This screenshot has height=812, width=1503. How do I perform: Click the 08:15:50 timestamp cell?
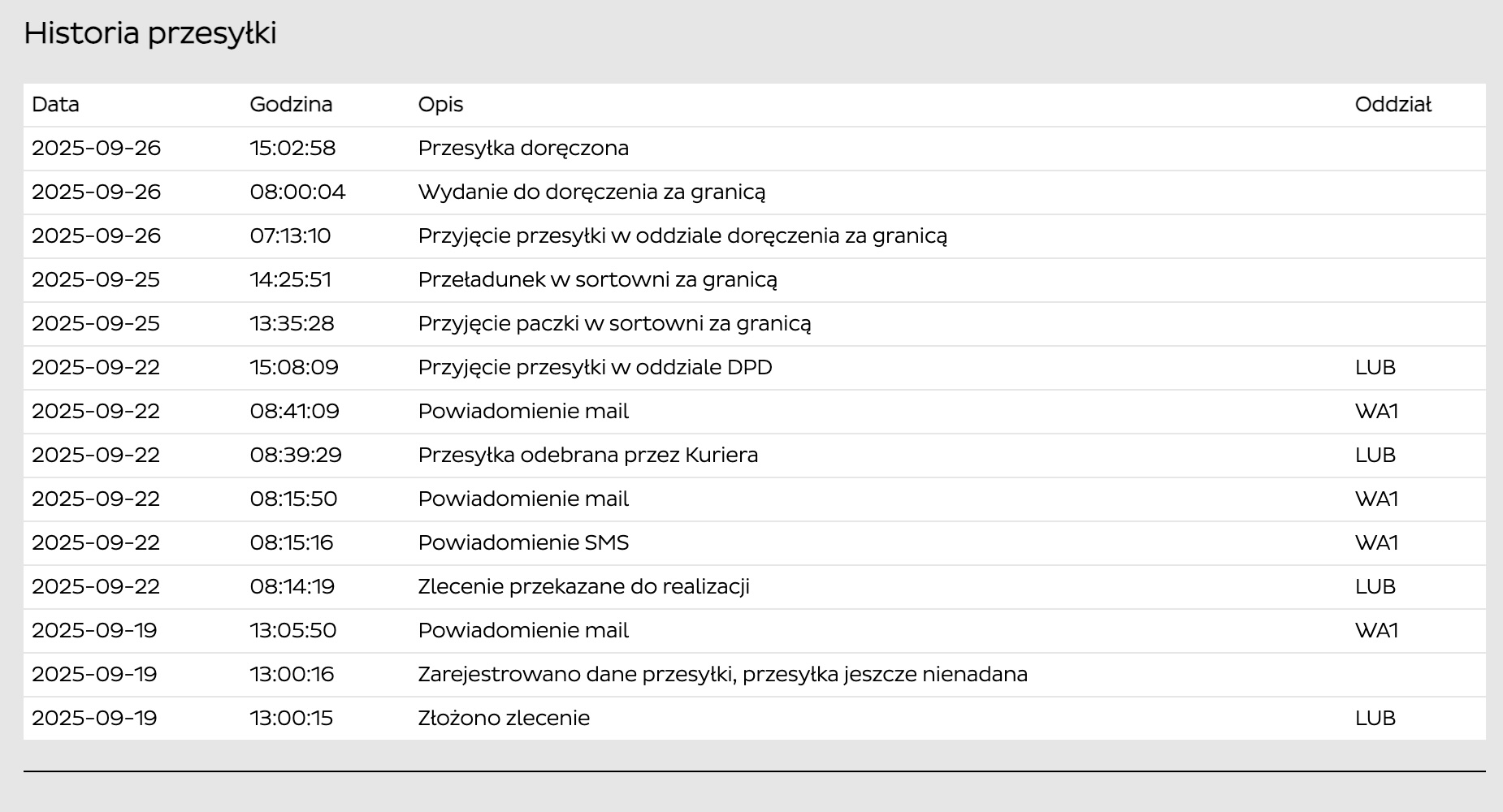coord(293,499)
